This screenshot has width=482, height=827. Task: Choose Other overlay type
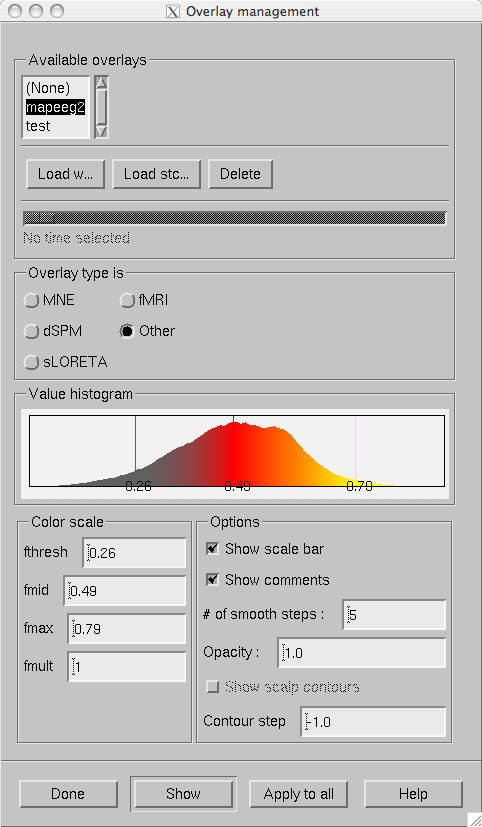click(127, 331)
